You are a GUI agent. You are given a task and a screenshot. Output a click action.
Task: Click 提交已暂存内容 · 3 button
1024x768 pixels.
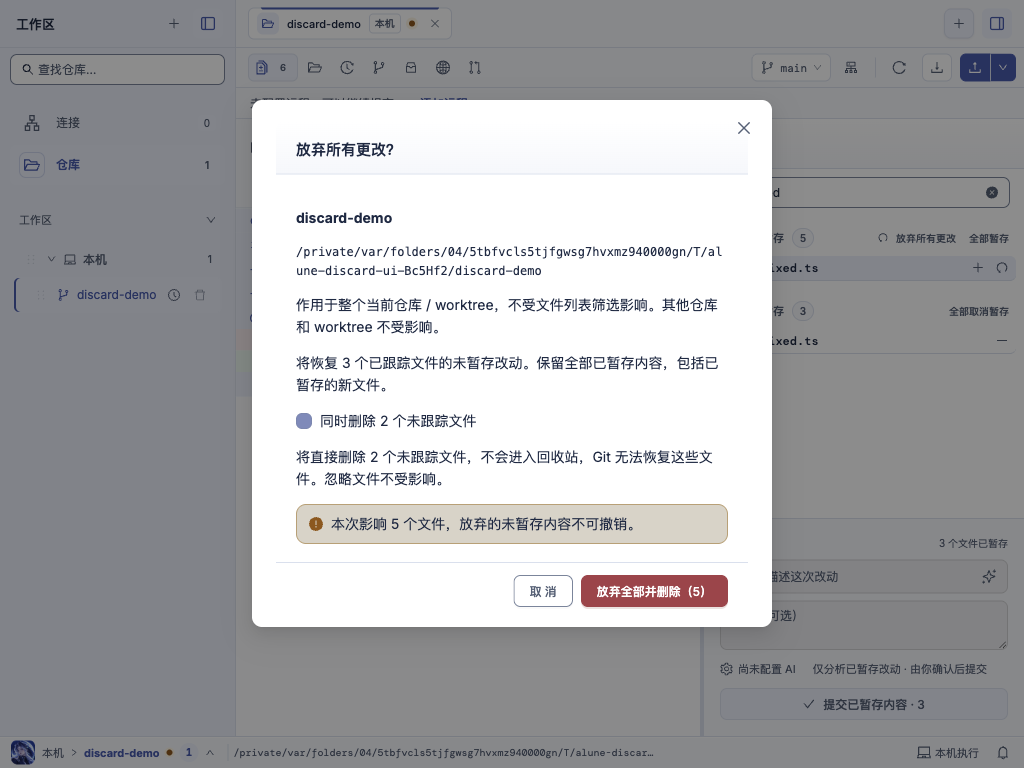[863, 704]
